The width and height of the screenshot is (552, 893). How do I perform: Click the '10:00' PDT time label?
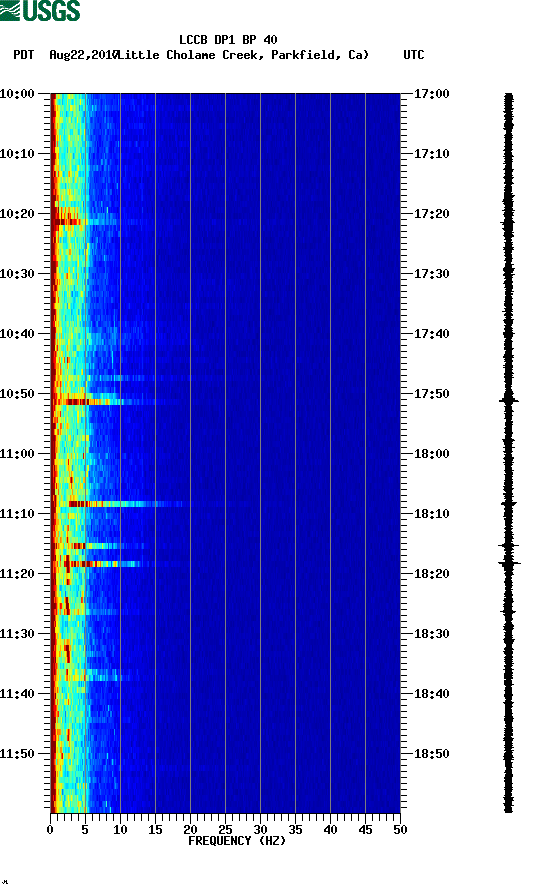17,93
